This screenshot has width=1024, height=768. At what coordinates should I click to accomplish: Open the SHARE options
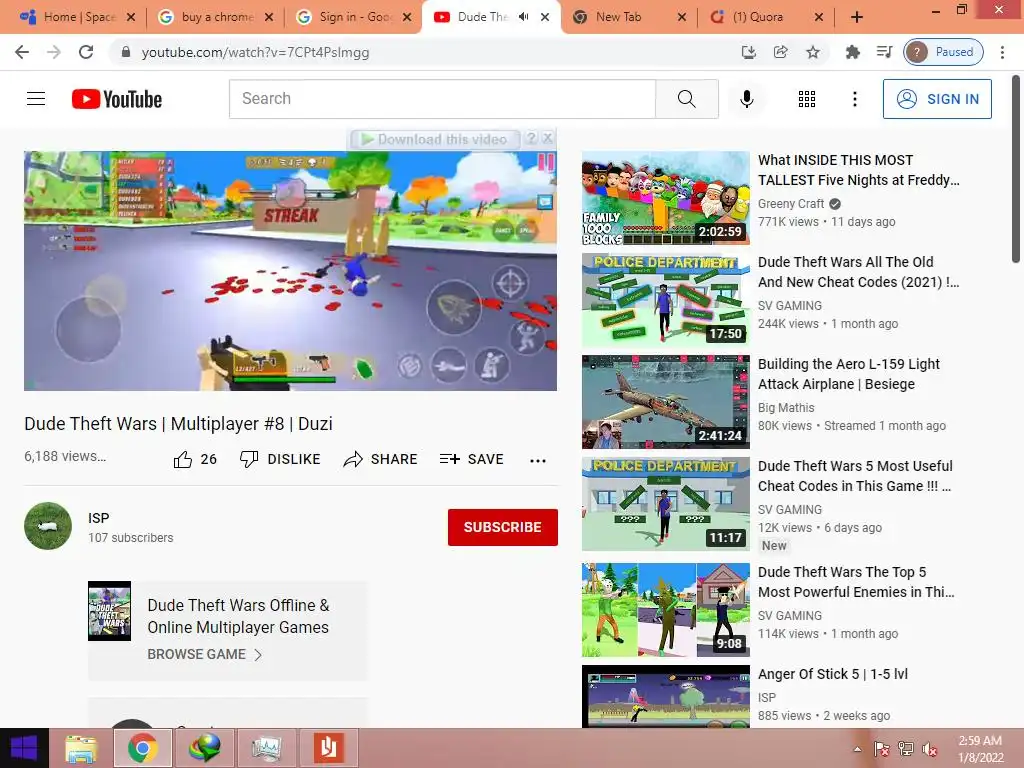[380, 459]
